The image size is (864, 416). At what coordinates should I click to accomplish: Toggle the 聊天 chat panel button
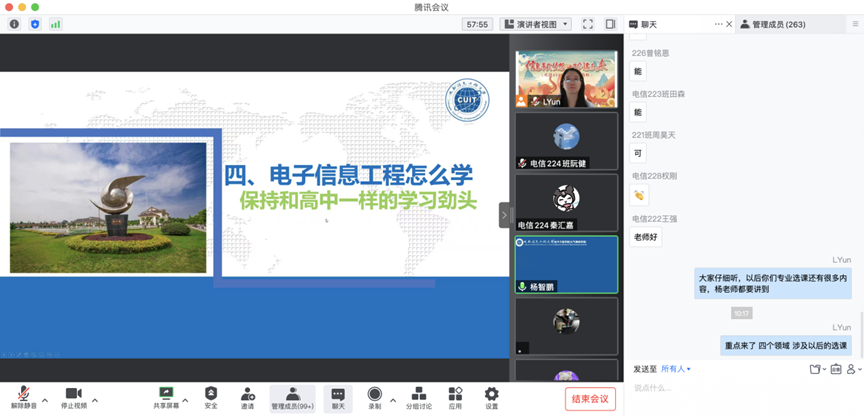click(x=338, y=394)
